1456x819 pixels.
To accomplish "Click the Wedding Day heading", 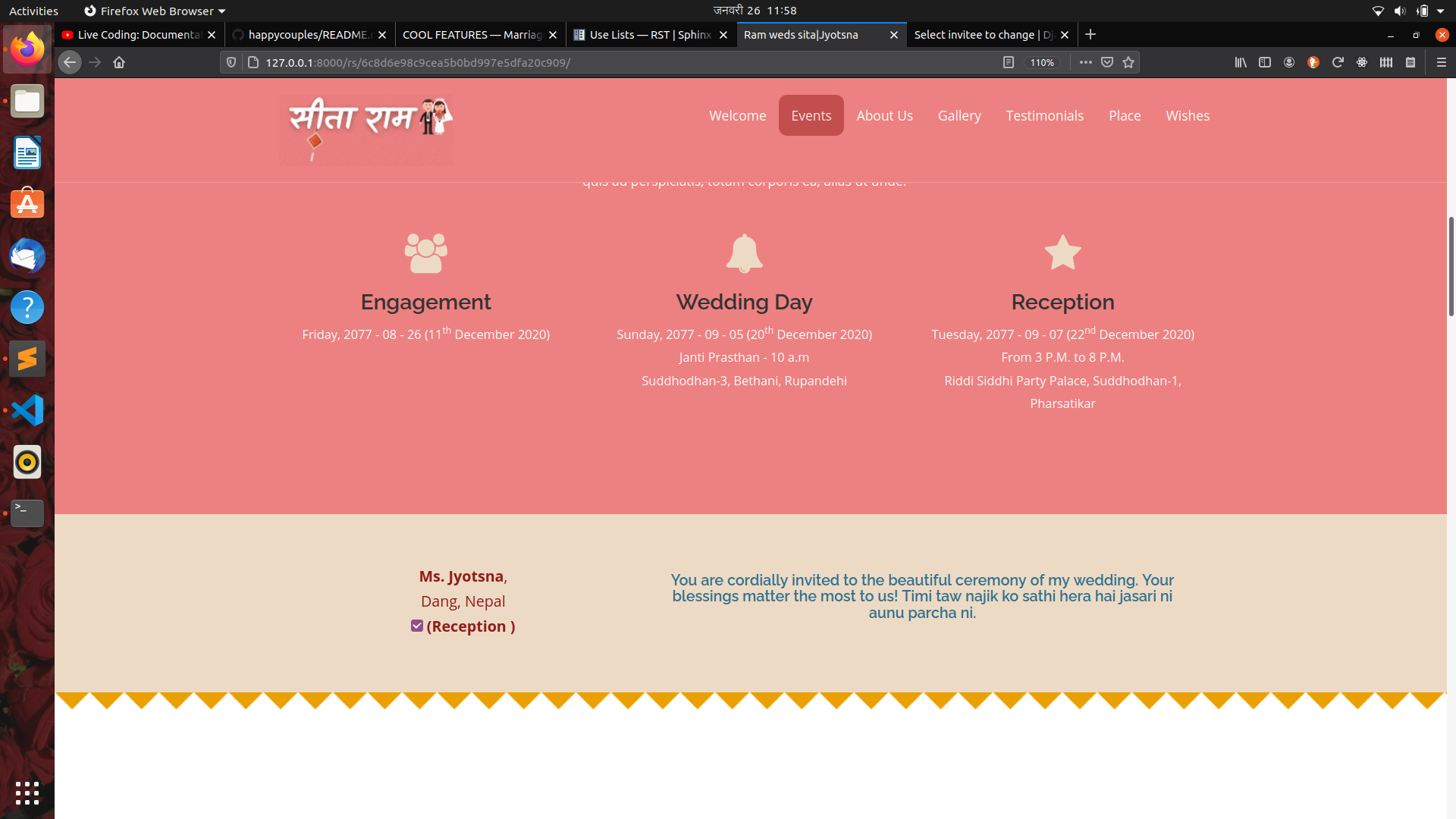I will pyautogui.click(x=745, y=302).
